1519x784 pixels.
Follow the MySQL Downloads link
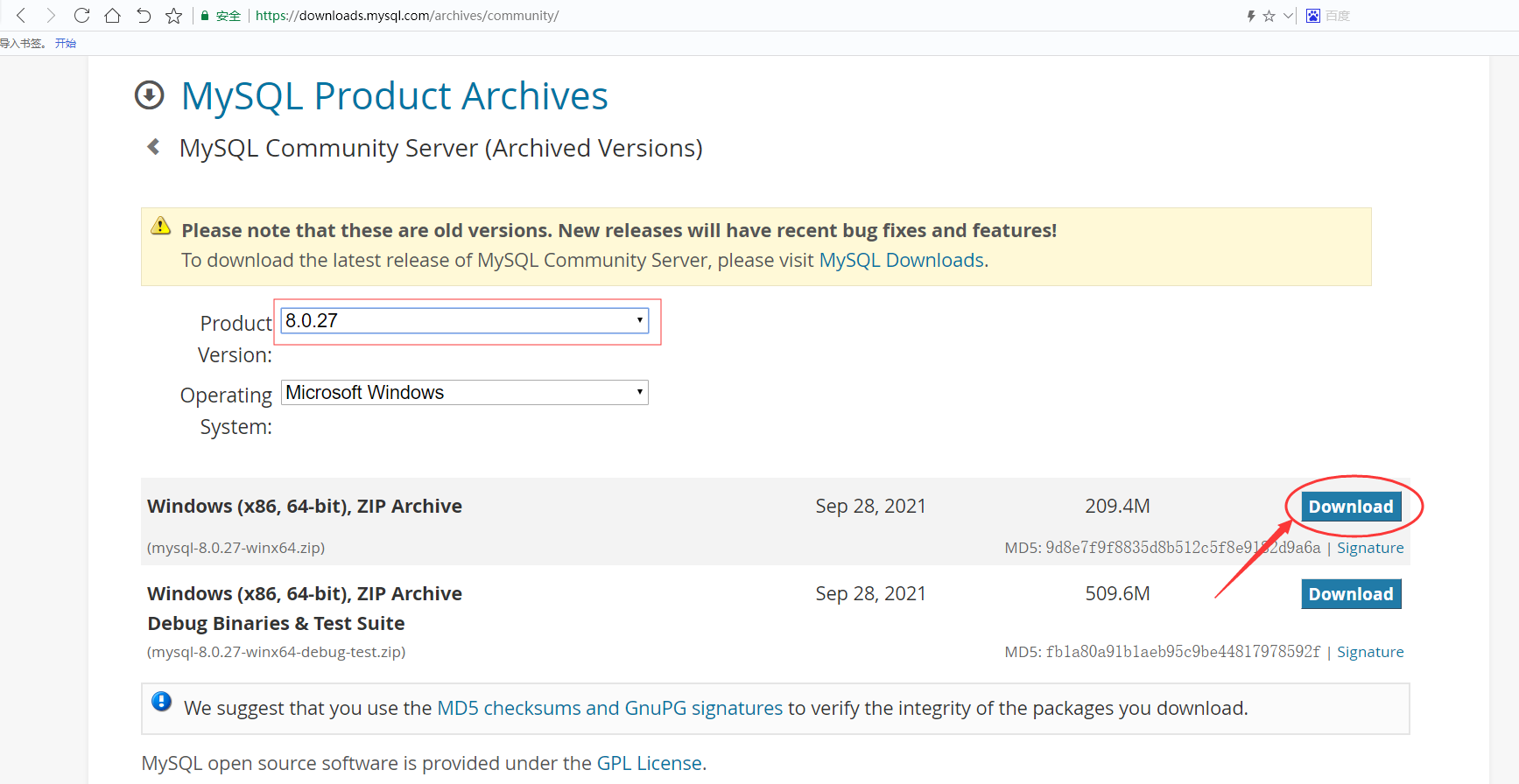point(902,260)
